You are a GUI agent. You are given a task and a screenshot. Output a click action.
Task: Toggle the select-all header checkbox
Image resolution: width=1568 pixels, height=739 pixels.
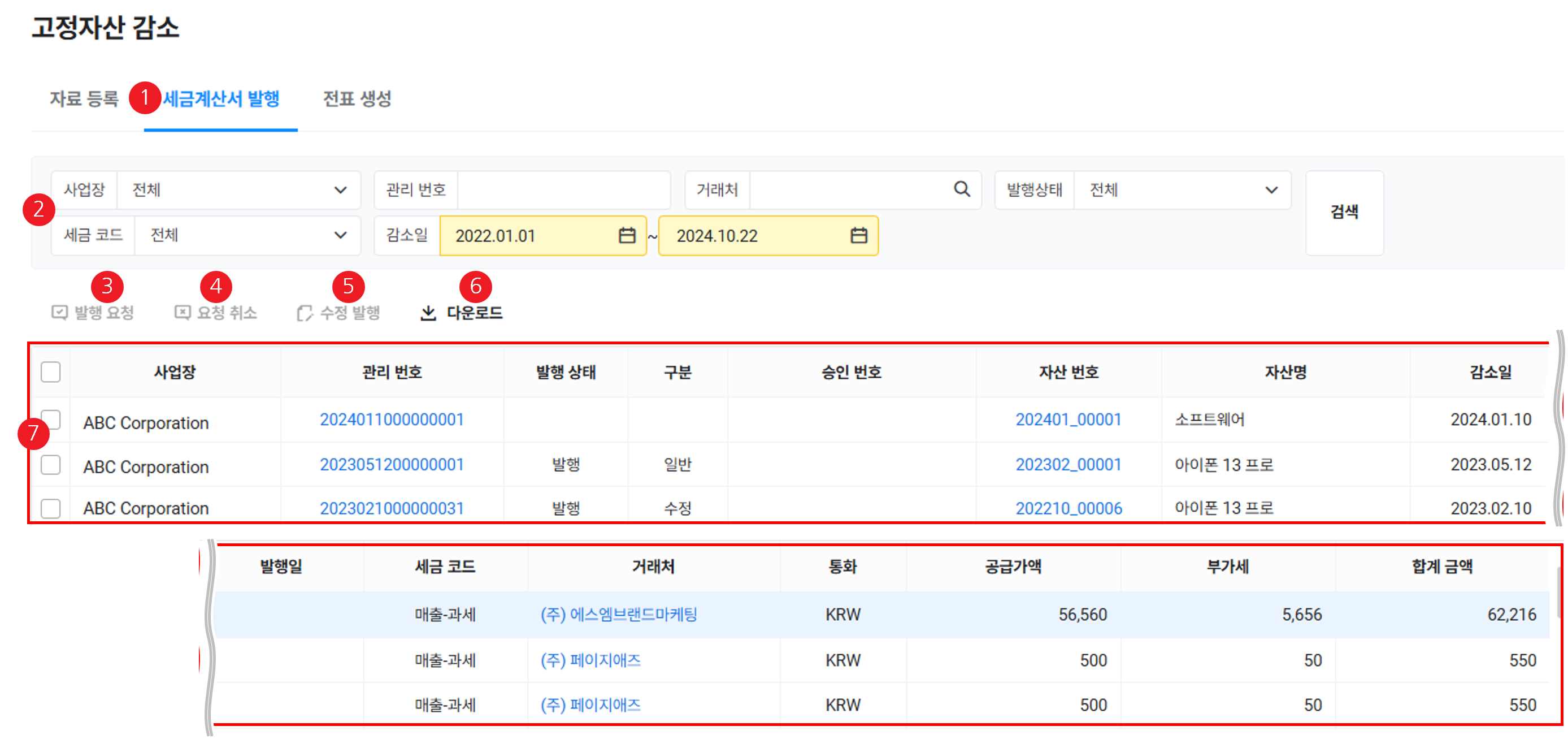[x=50, y=371]
